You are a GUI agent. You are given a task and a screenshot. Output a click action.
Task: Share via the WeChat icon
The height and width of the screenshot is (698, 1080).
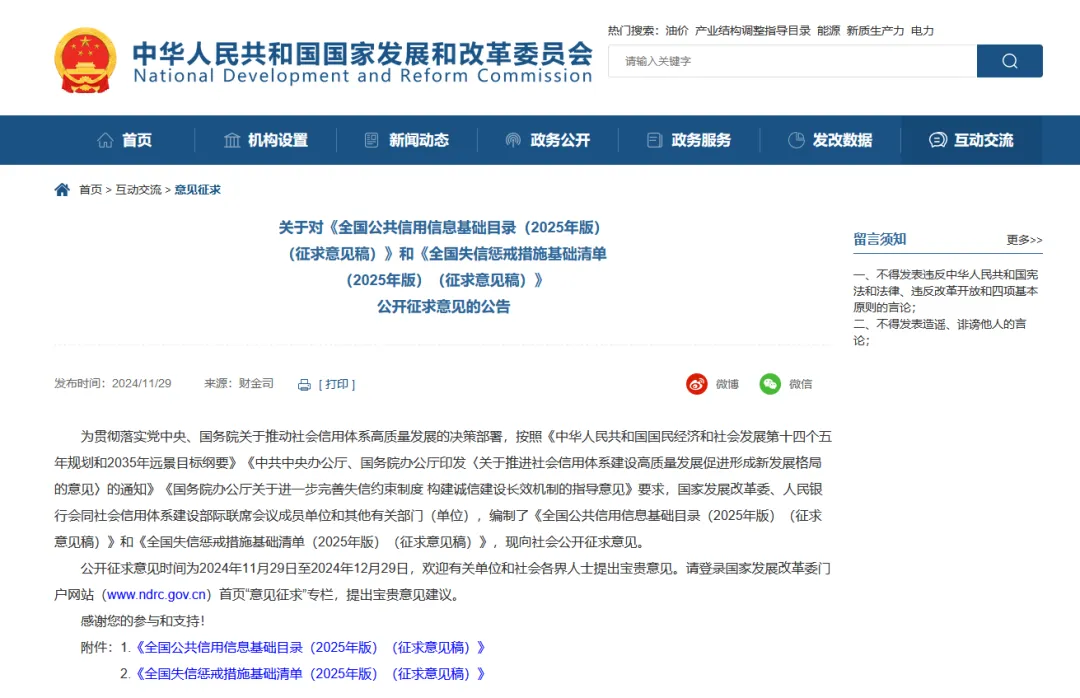(769, 384)
